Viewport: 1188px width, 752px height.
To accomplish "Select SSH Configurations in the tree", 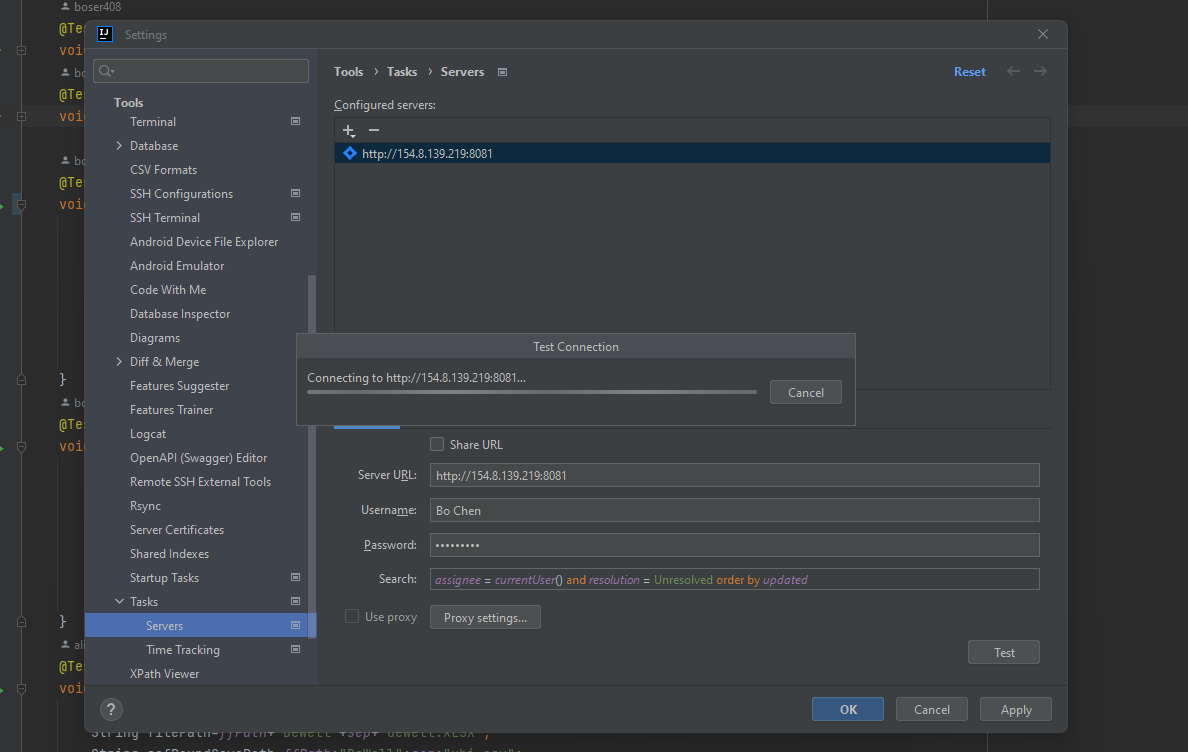I will click(x=181, y=194).
